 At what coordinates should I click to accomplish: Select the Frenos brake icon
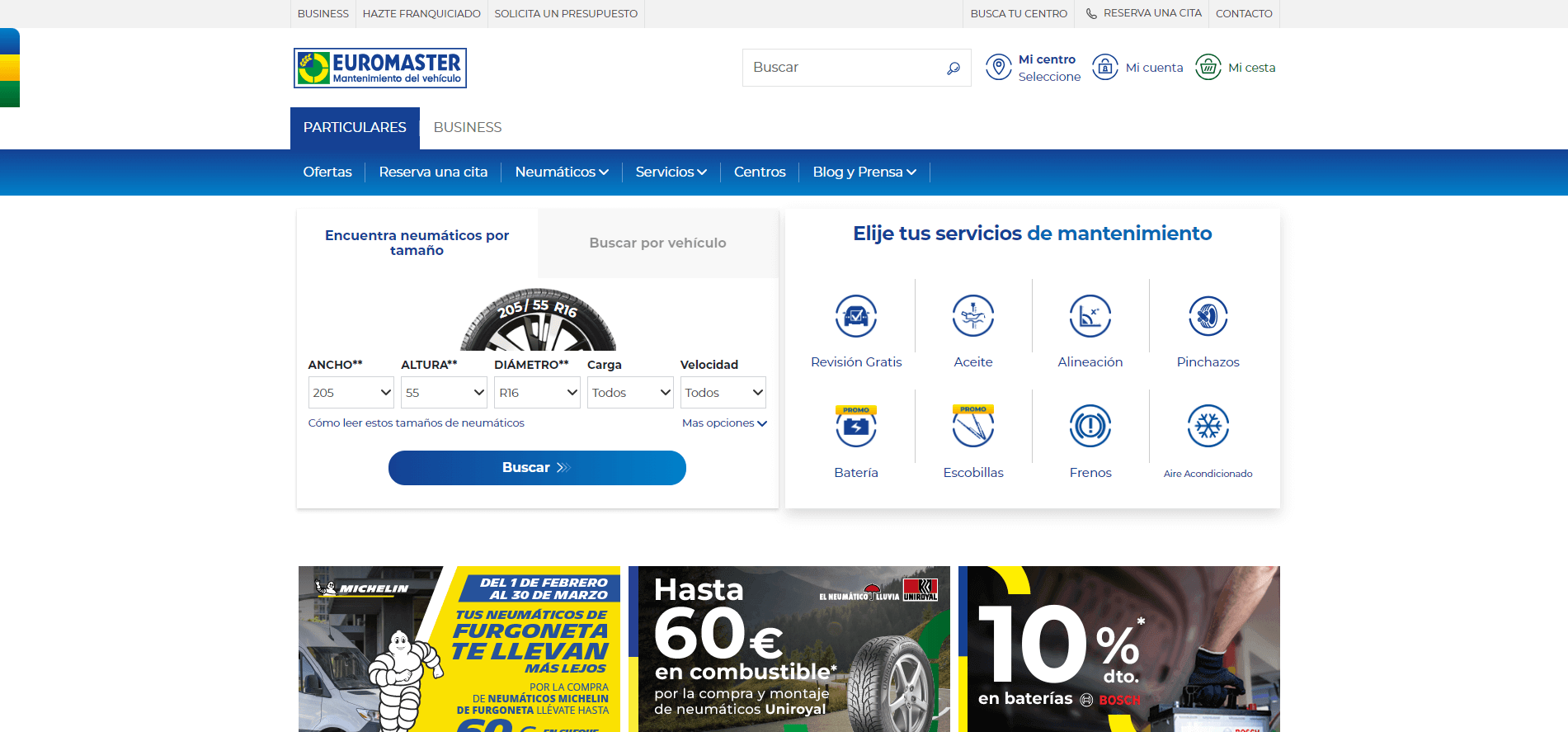(x=1090, y=426)
